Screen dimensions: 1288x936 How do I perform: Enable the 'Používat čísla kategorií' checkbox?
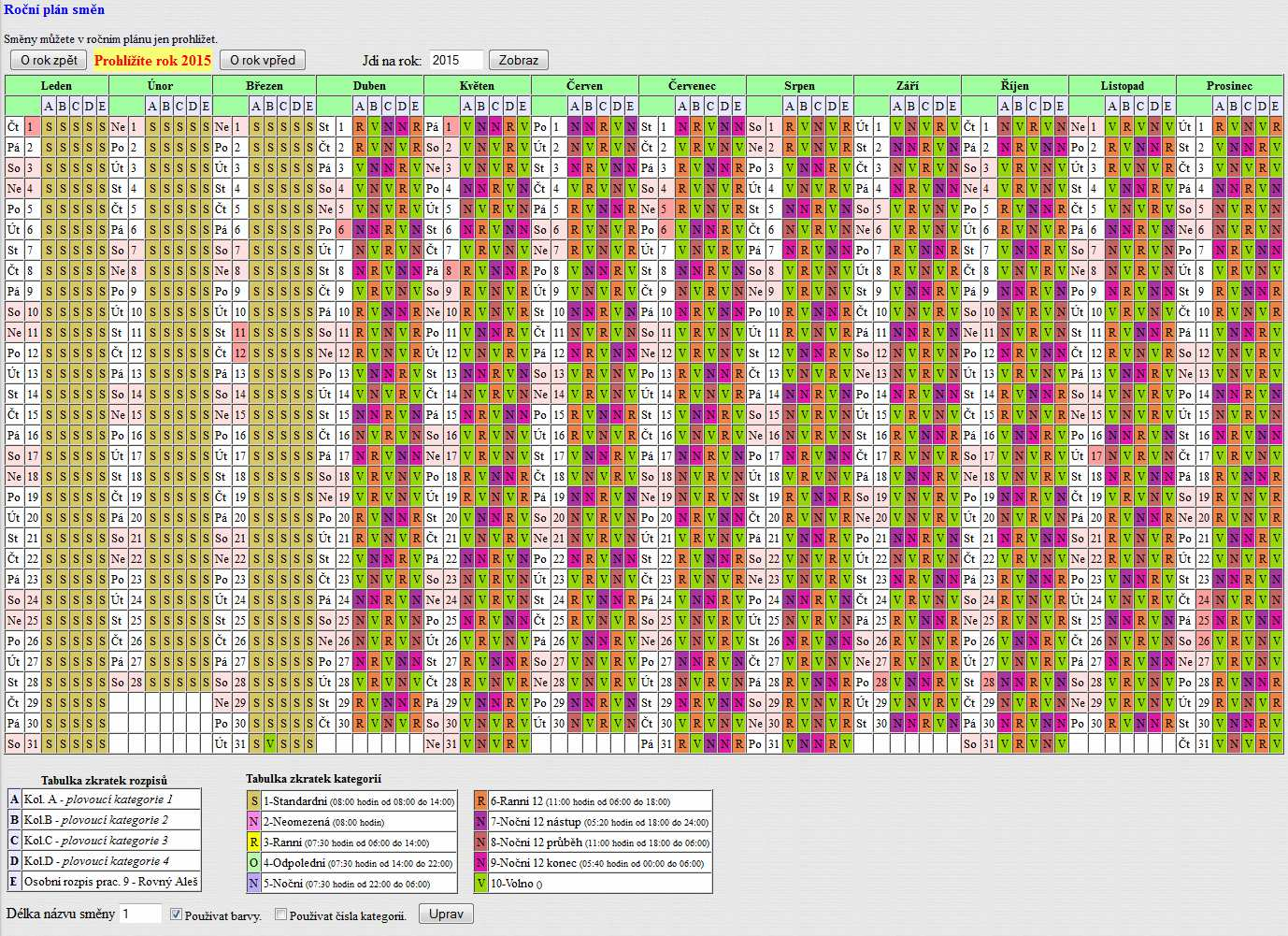click(x=280, y=914)
